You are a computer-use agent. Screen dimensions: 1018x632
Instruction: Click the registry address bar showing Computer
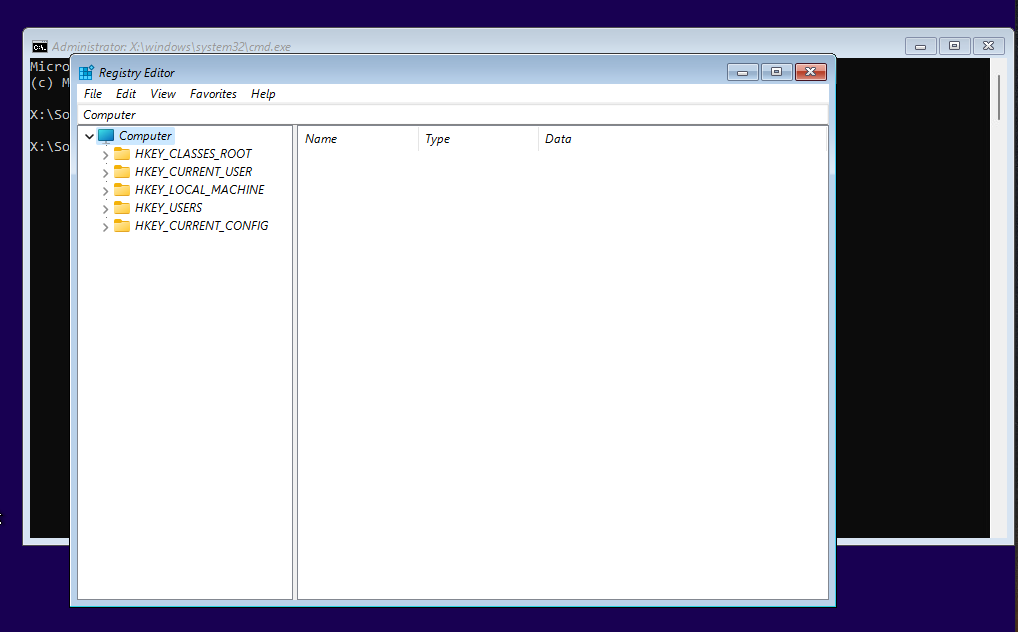click(x=453, y=115)
